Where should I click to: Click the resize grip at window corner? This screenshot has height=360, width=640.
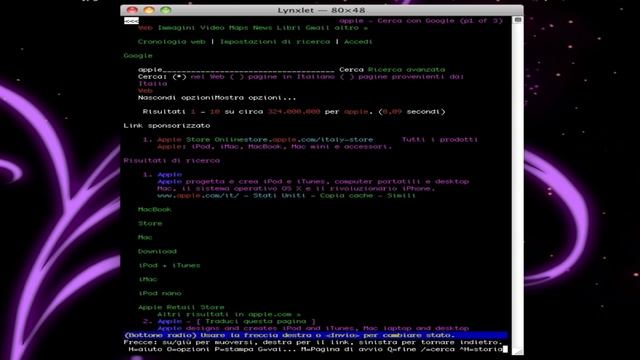[518, 351]
